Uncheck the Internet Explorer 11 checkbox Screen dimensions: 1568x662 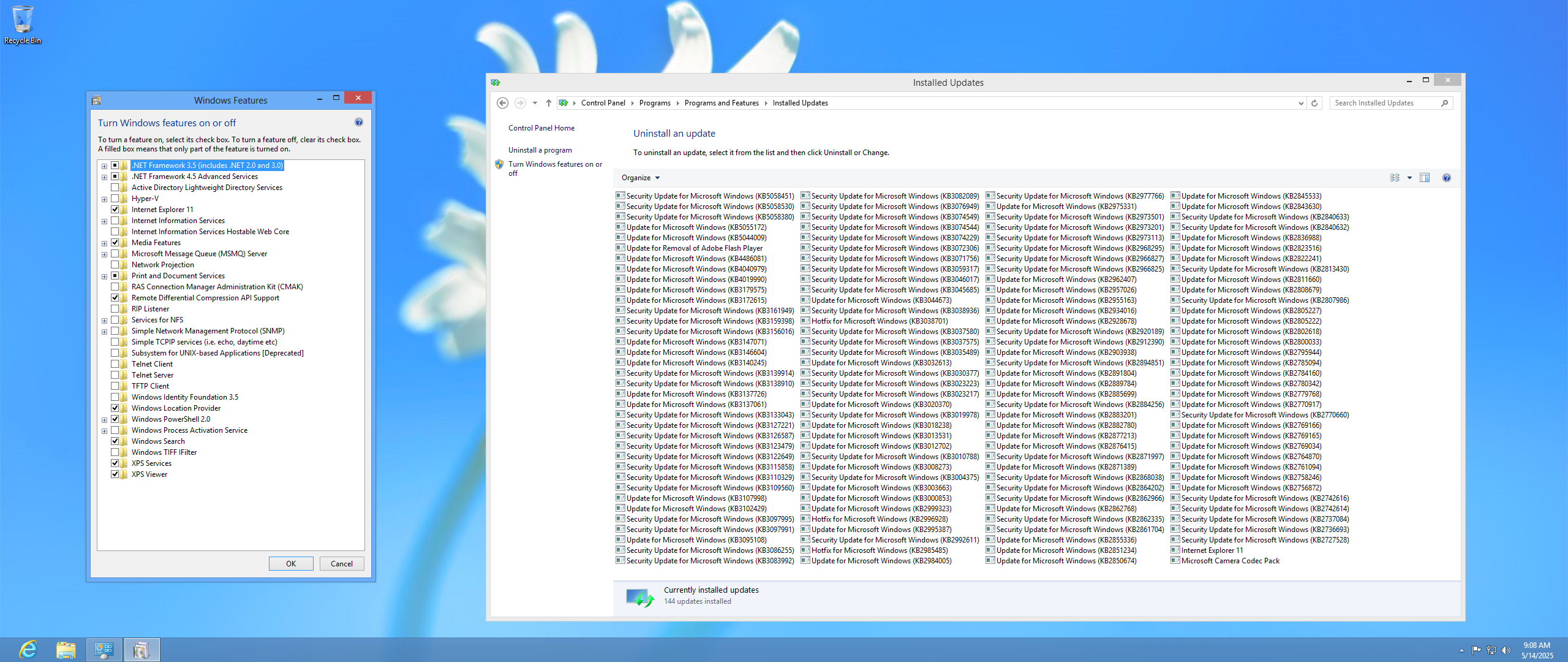tap(115, 210)
